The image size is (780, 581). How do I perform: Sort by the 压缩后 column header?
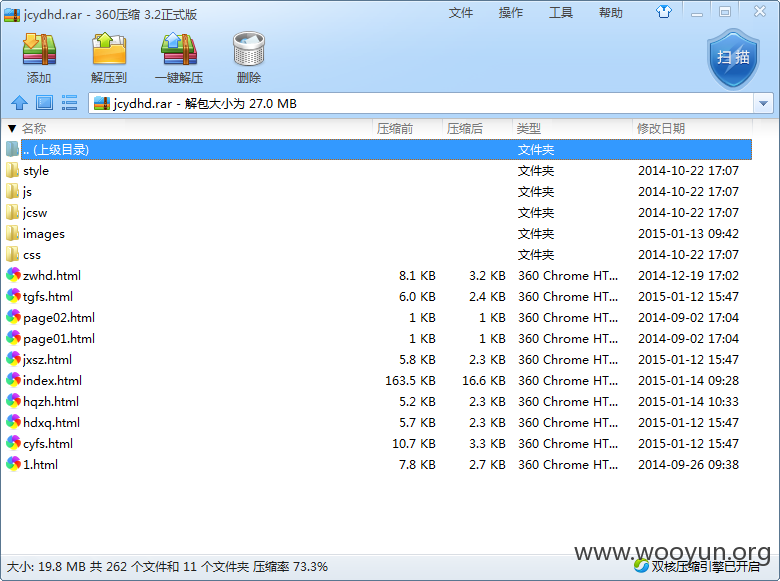465,129
